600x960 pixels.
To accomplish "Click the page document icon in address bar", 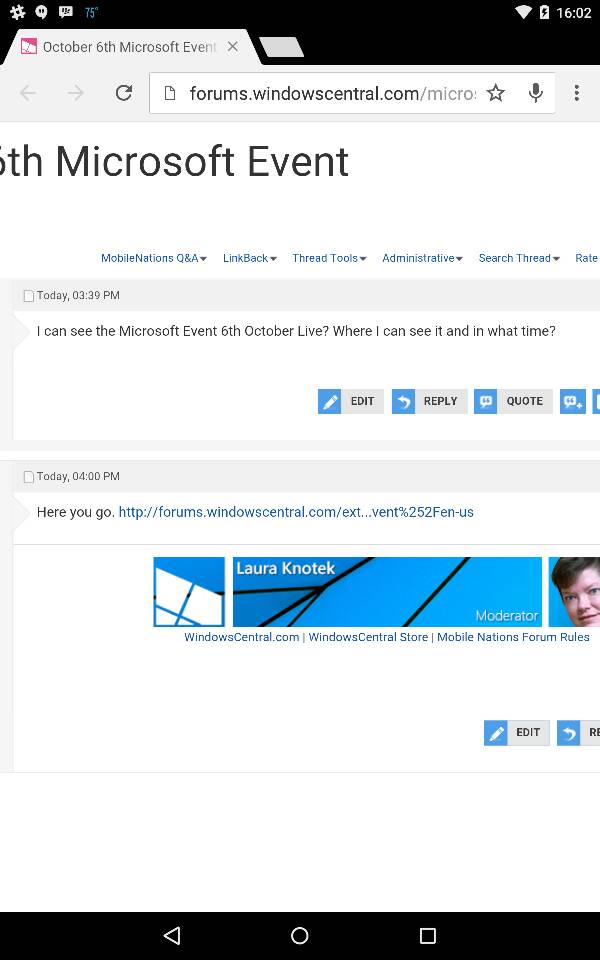I will pos(170,93).
